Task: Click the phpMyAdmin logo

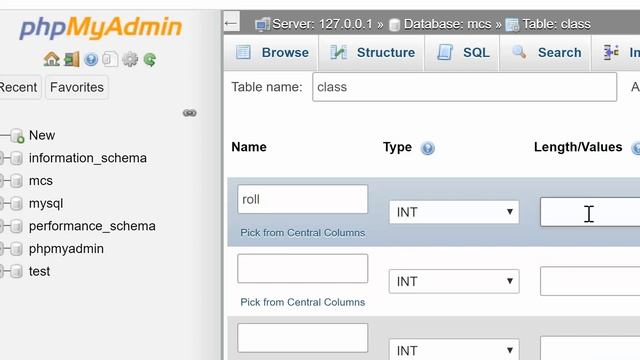Action: (100, 28)
